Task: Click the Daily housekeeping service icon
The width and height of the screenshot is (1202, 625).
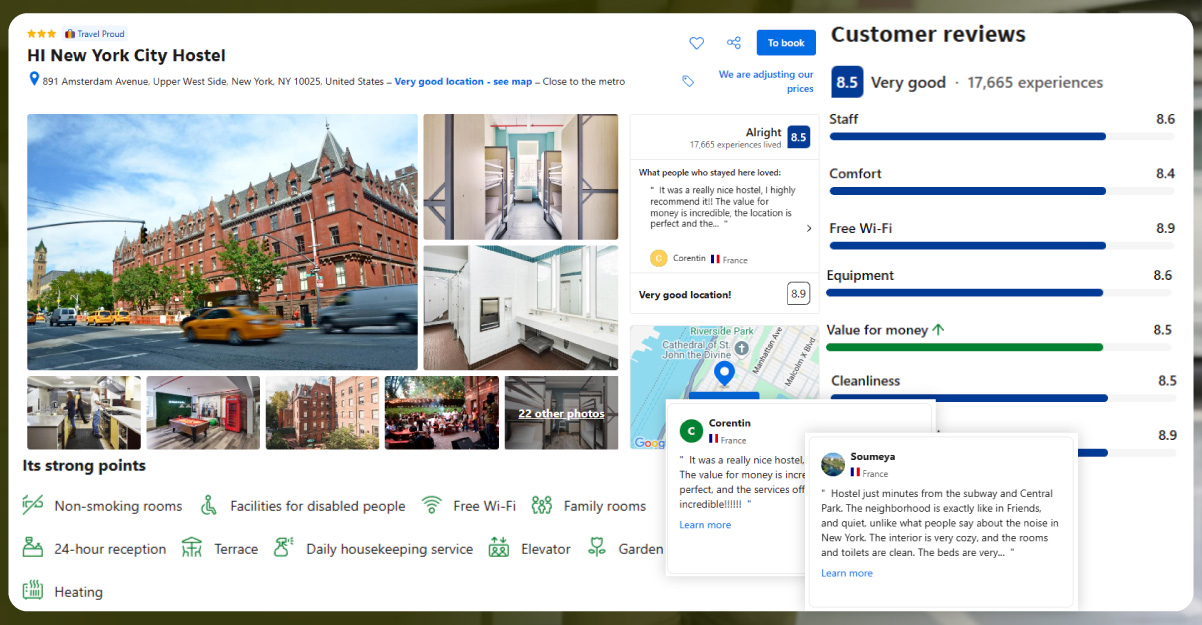Action: (282, 548)
